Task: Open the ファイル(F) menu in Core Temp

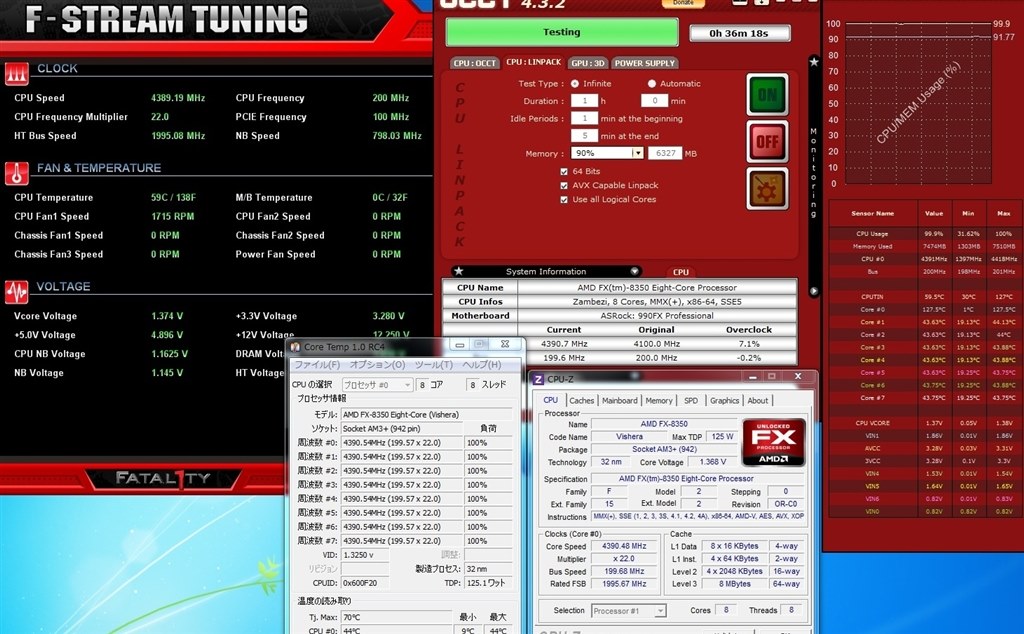Action: click(x=317, y=364)
